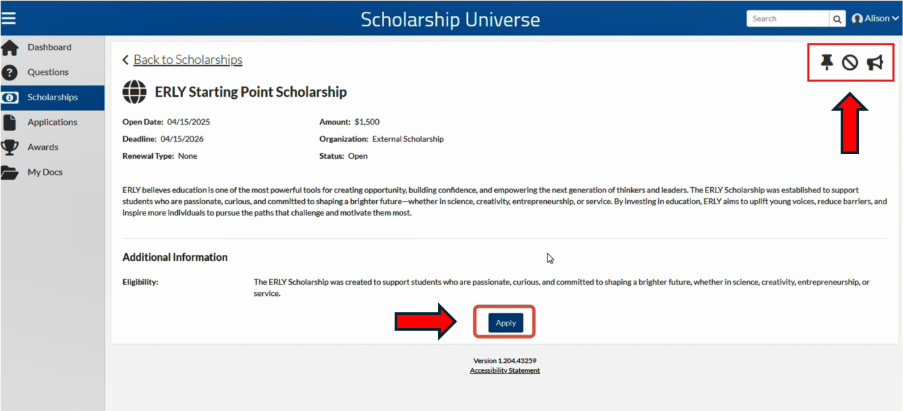Viewport: 903px width, 411px height.
Task: Click the globe icon beside scholarship title
Action: click(135, 92)
